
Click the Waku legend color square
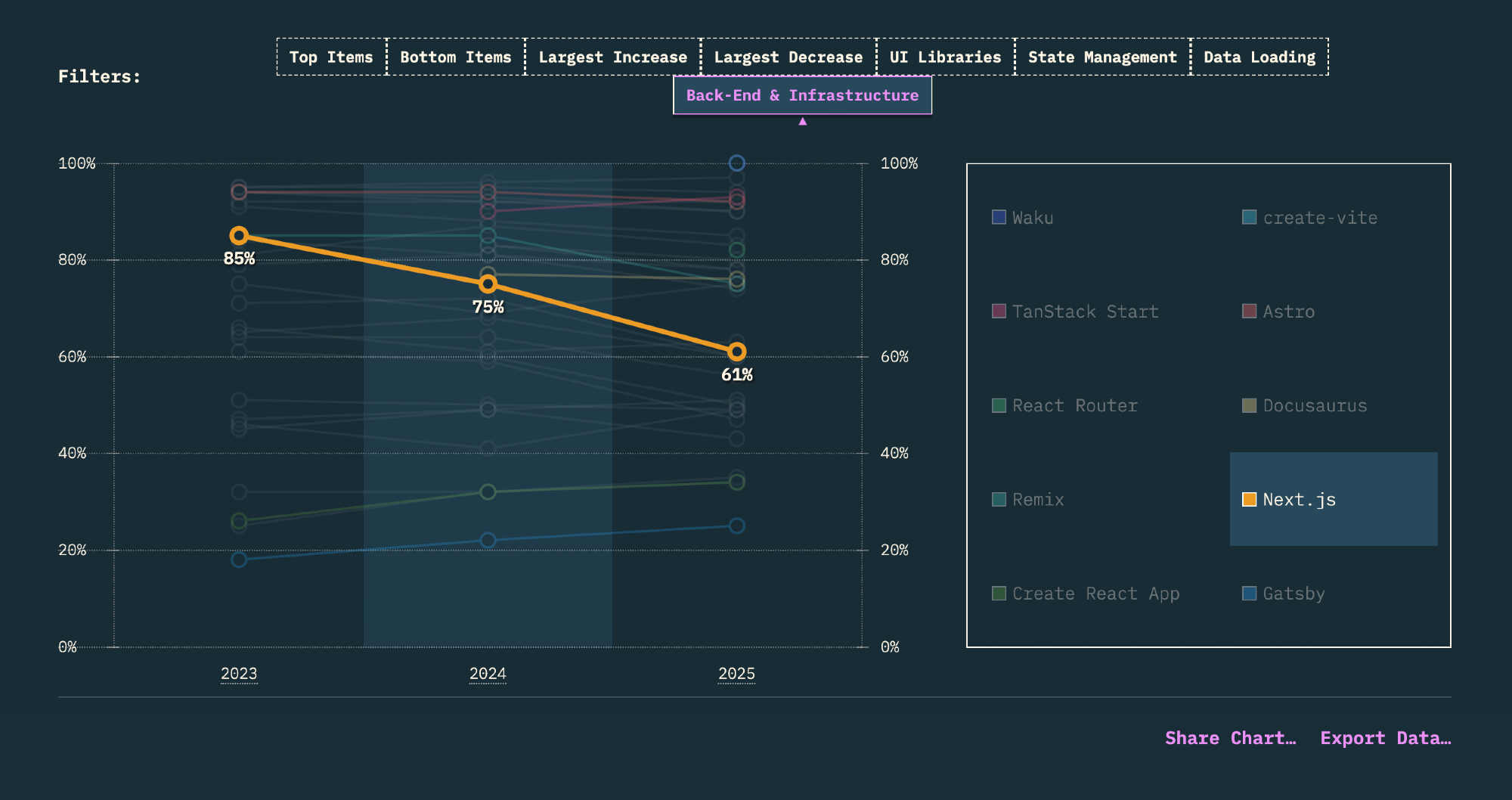tap(999, 218)
